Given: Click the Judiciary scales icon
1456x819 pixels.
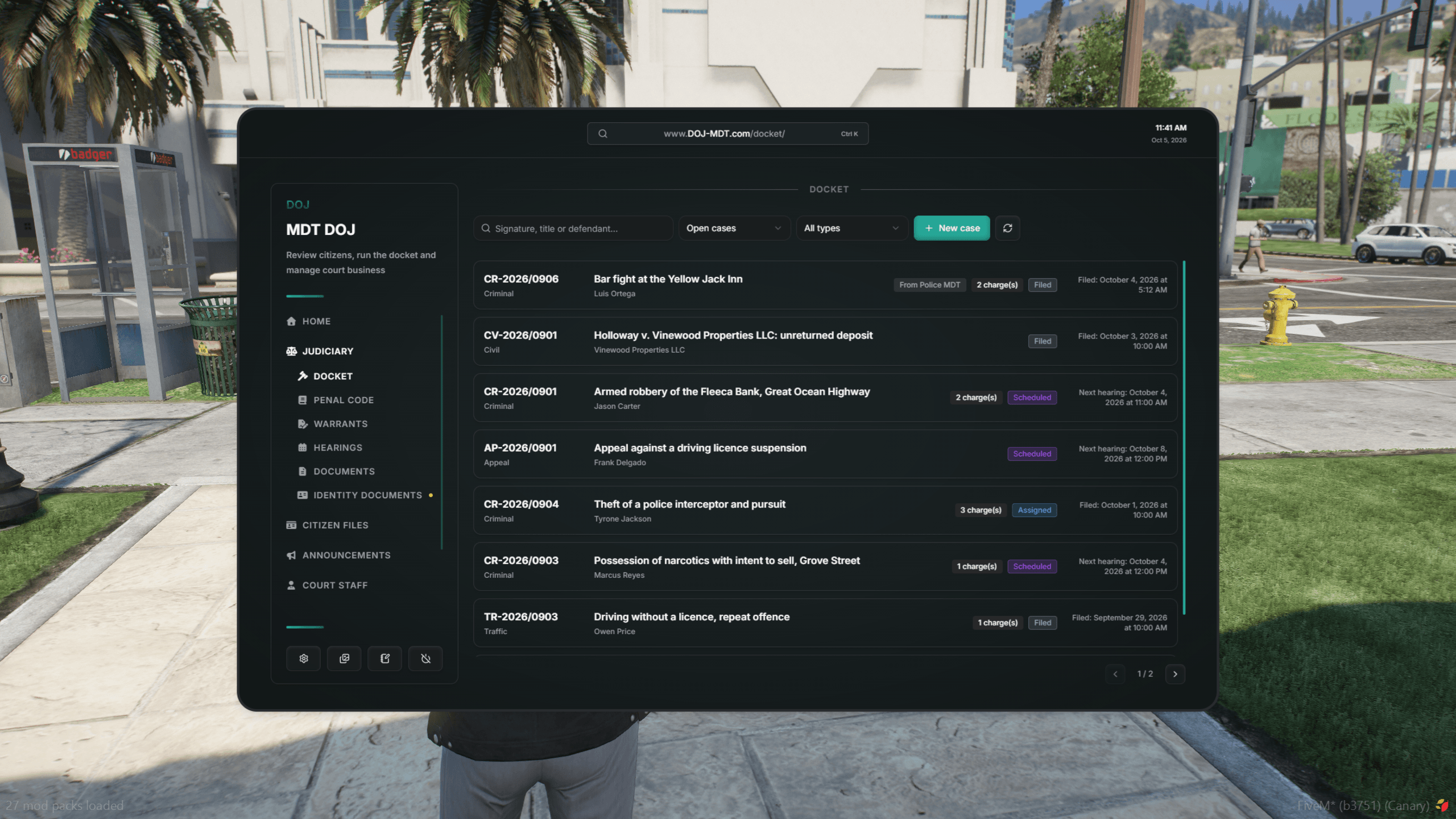Looking at the screenshot, I should 291,351.
